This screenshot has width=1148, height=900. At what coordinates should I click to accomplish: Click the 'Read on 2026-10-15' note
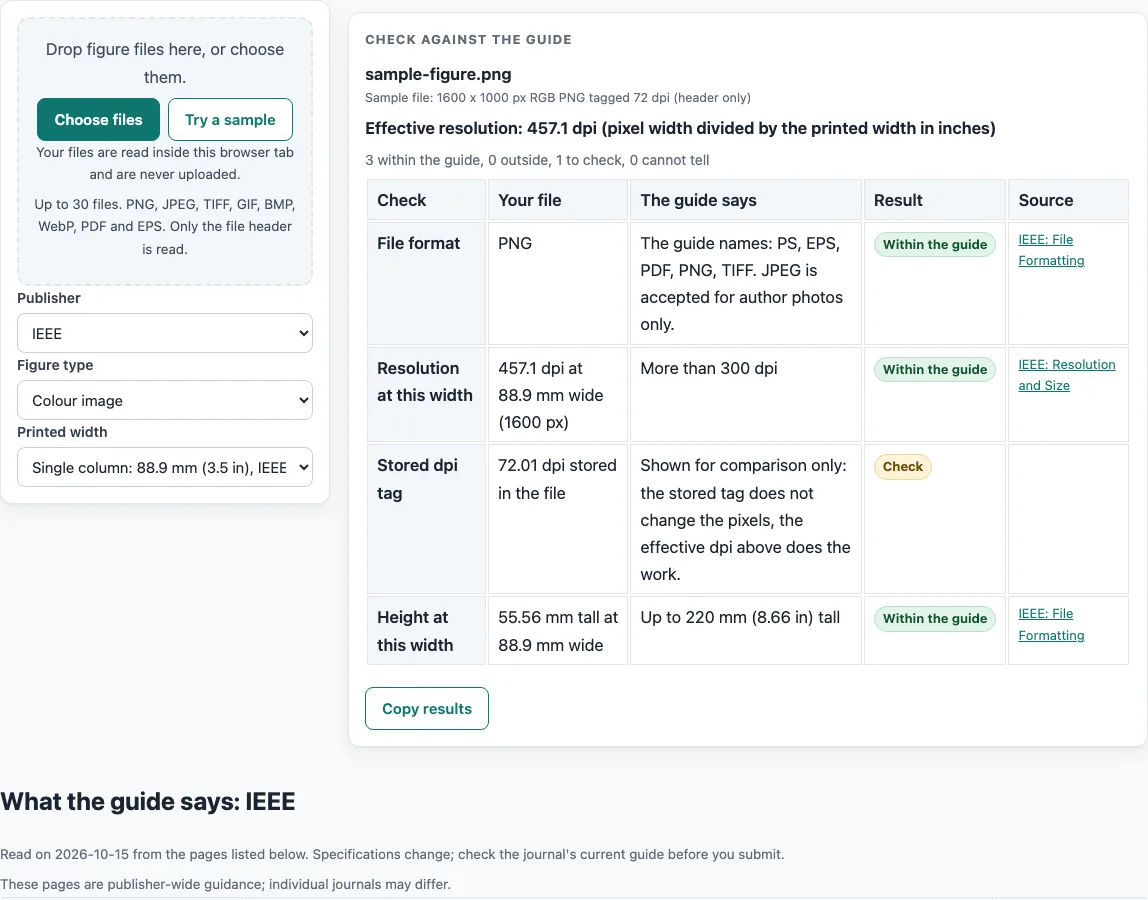tap(392, 854)
